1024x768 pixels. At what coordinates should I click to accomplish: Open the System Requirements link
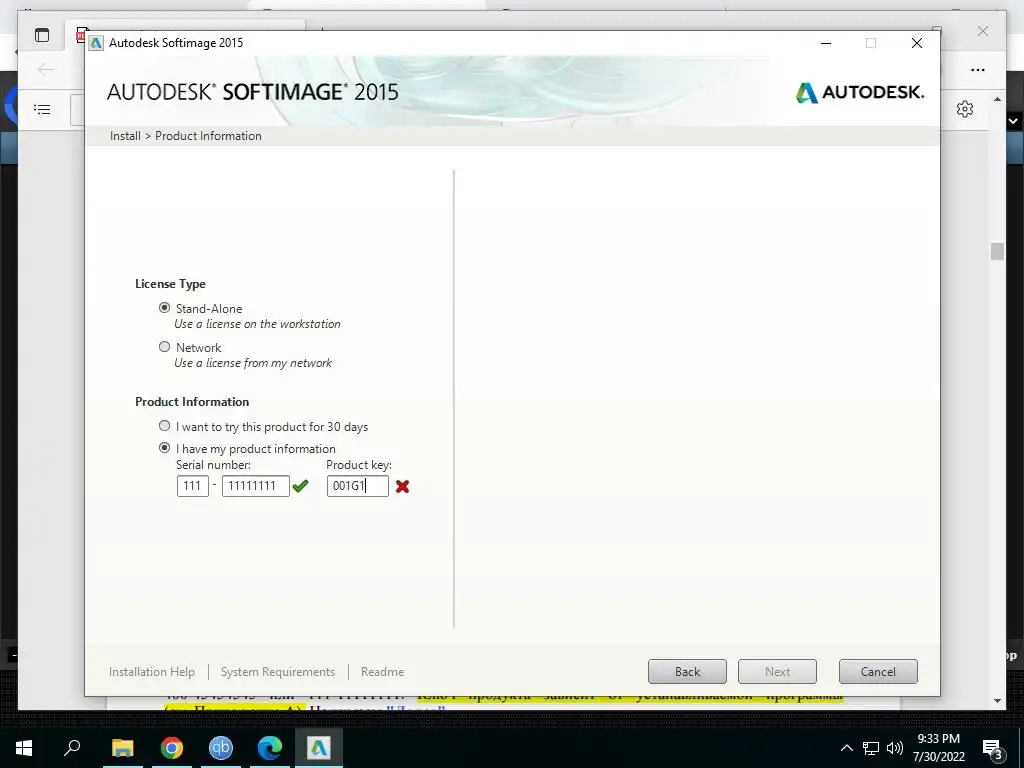[x=278, y=671]
